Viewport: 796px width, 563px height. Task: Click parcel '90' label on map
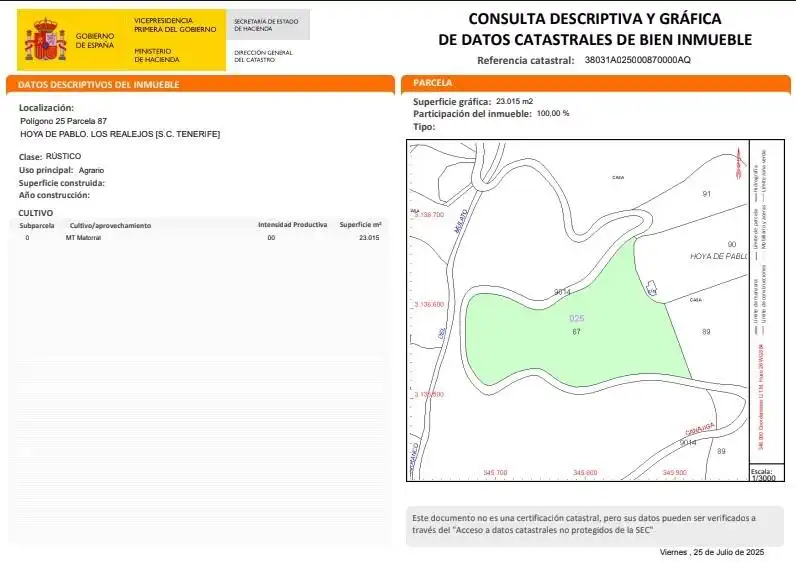click(732, 244)
